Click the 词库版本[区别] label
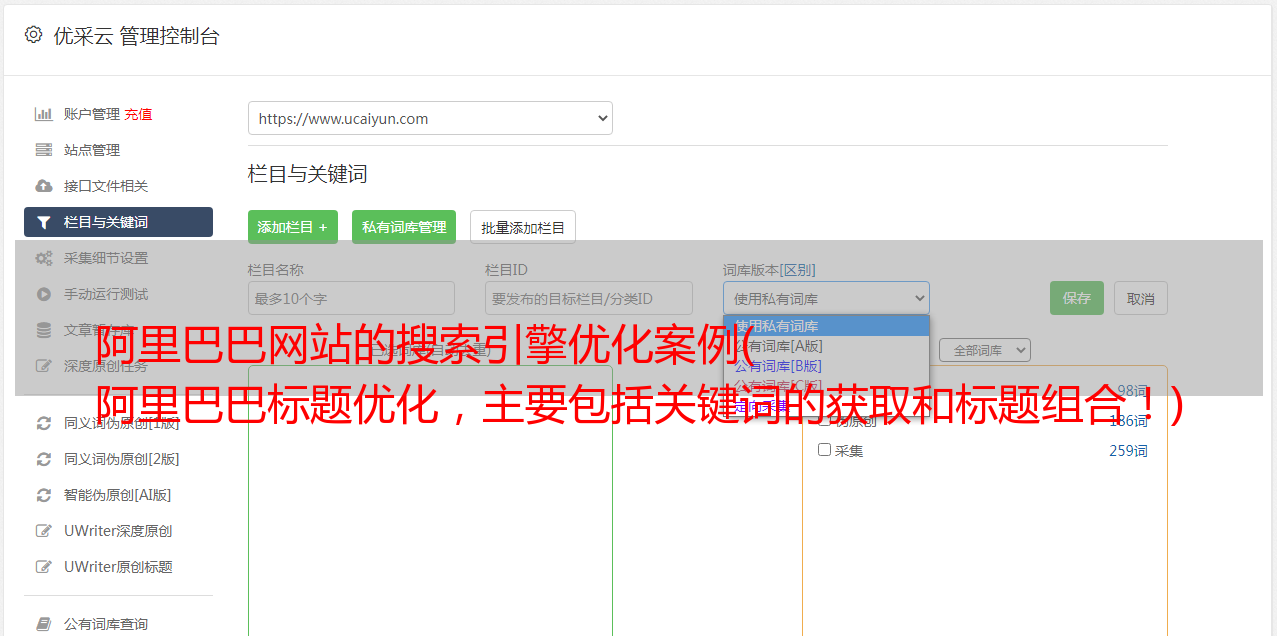This screenshot has width=1277, height=636. pos(769,270)
